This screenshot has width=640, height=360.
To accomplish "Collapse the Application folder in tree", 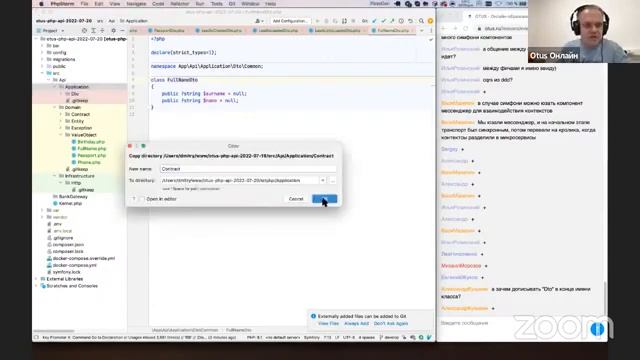I will (x=55, y=87).
